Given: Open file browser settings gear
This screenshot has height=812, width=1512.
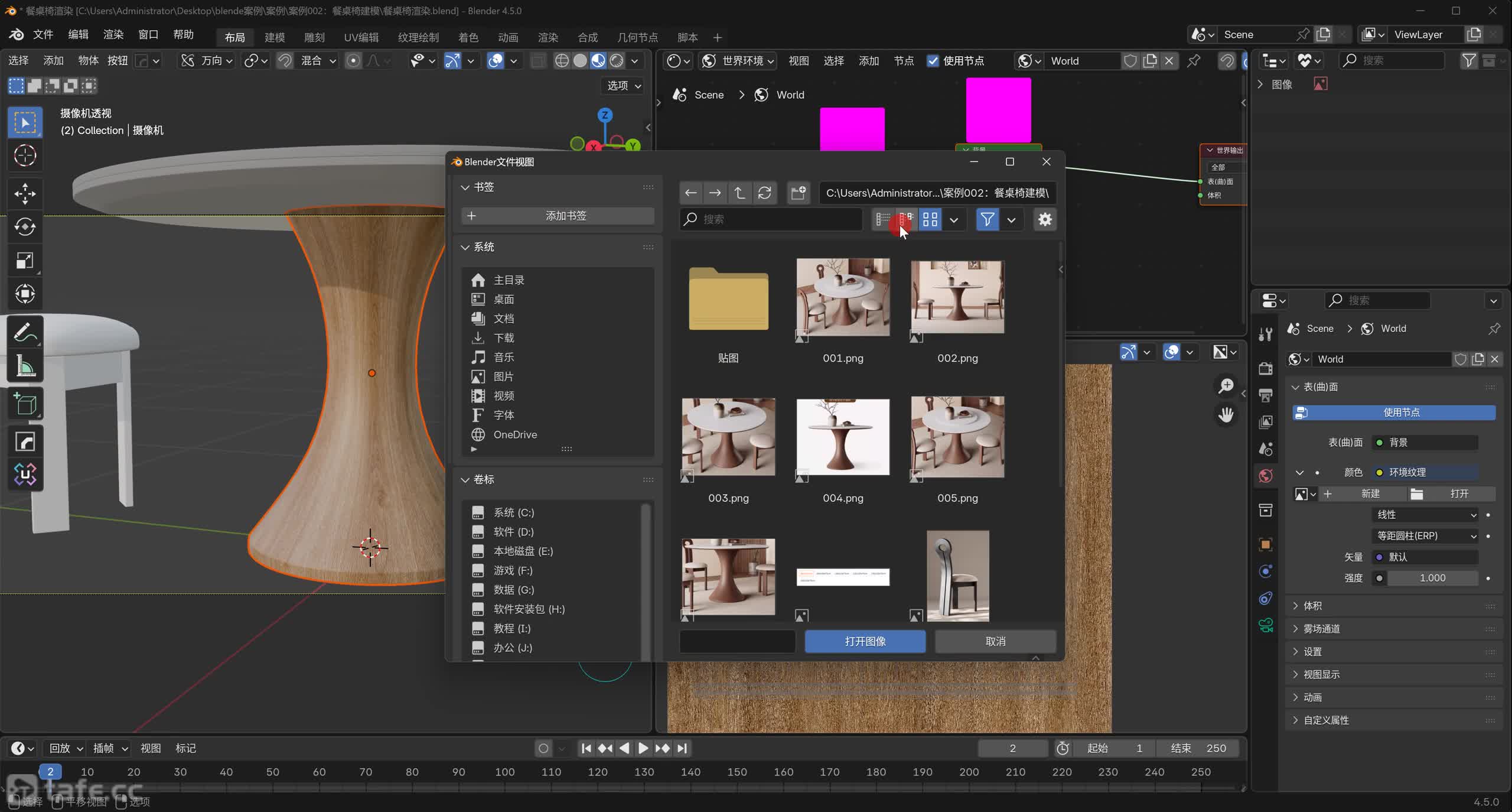Looking at the screenshot, I should (1045, 220).
